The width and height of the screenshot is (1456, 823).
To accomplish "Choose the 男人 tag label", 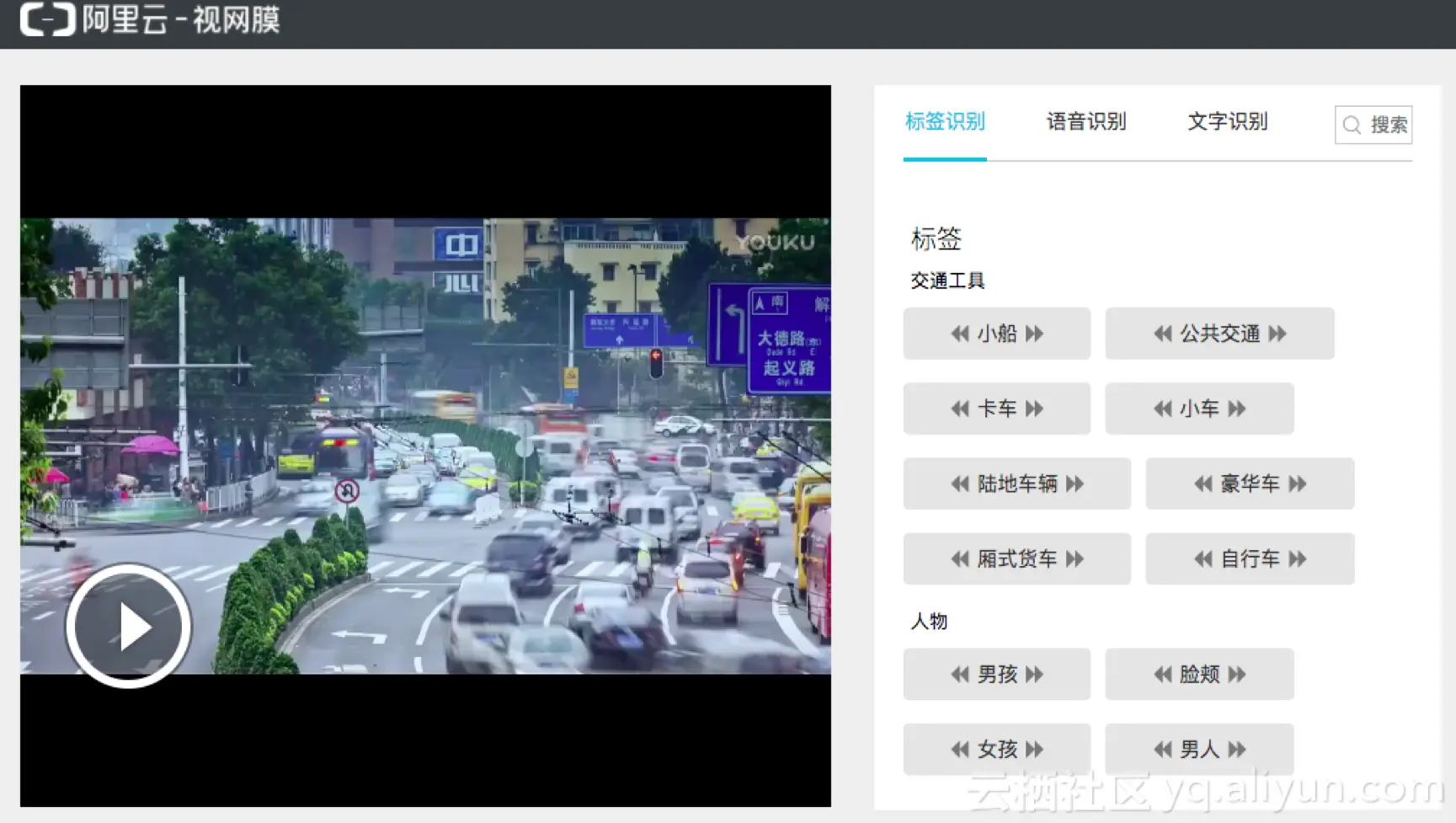I will [x=1200, y=749].
